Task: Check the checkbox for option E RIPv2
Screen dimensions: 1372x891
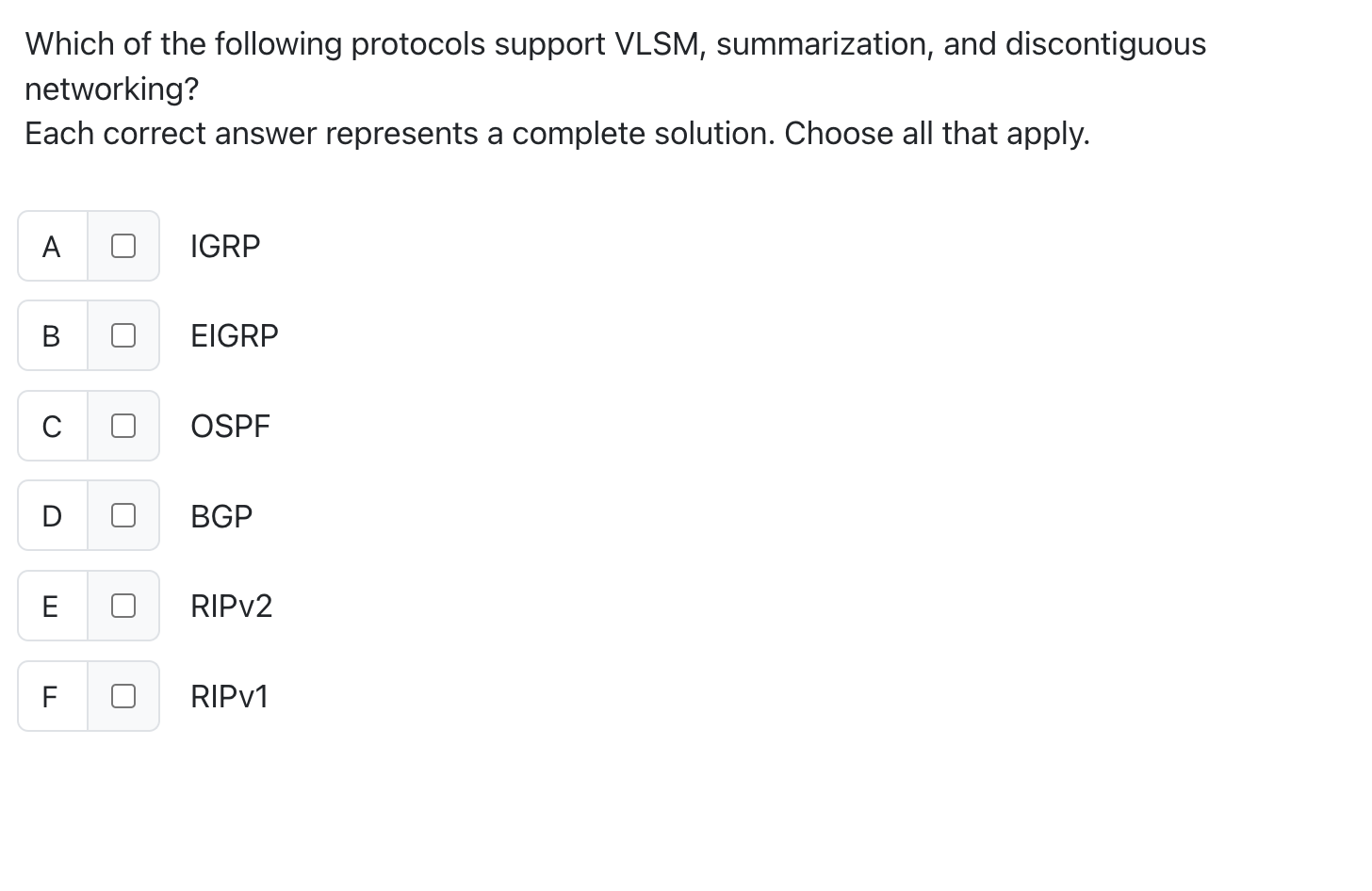Action: (x=123, y=606)
